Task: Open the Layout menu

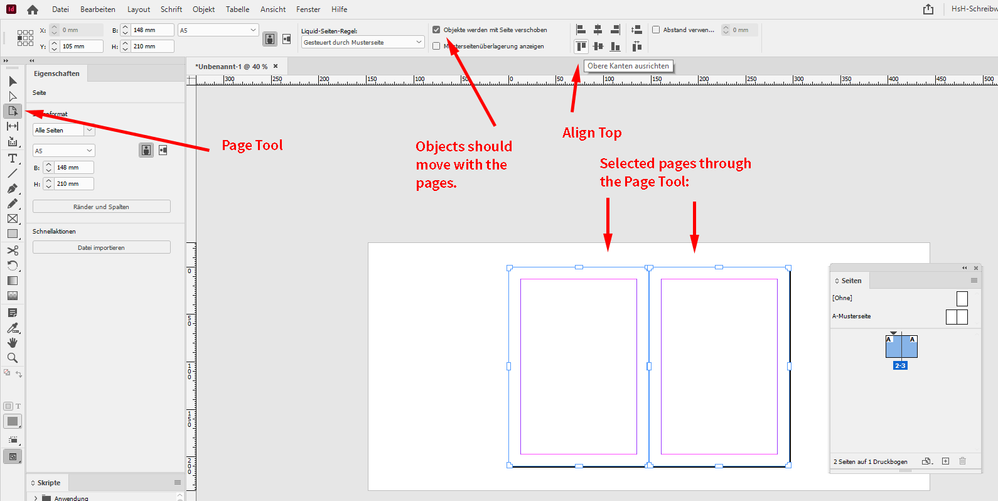Action: (x=139, y=10)
